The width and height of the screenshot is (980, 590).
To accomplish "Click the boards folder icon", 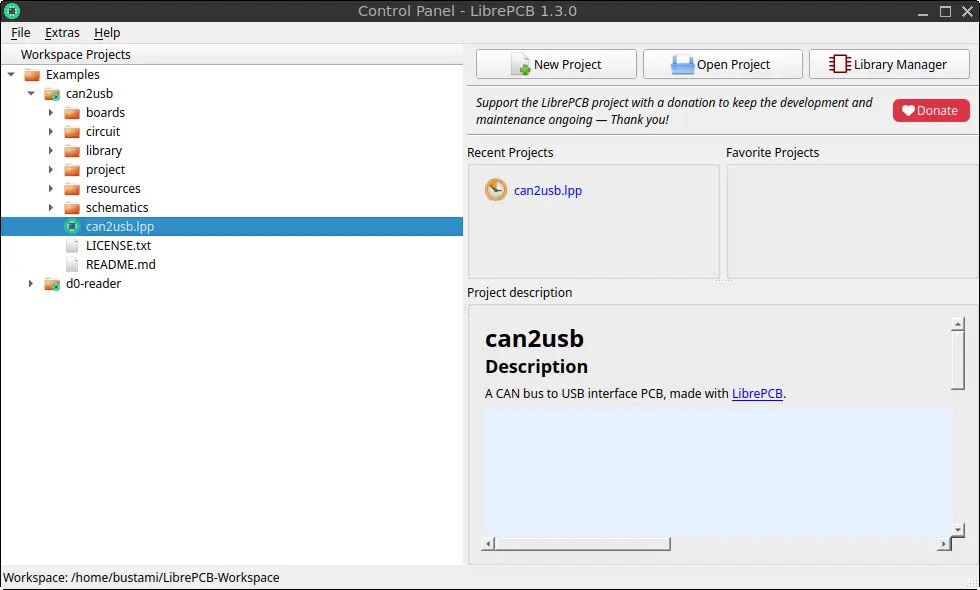I will tap(72, 113).
